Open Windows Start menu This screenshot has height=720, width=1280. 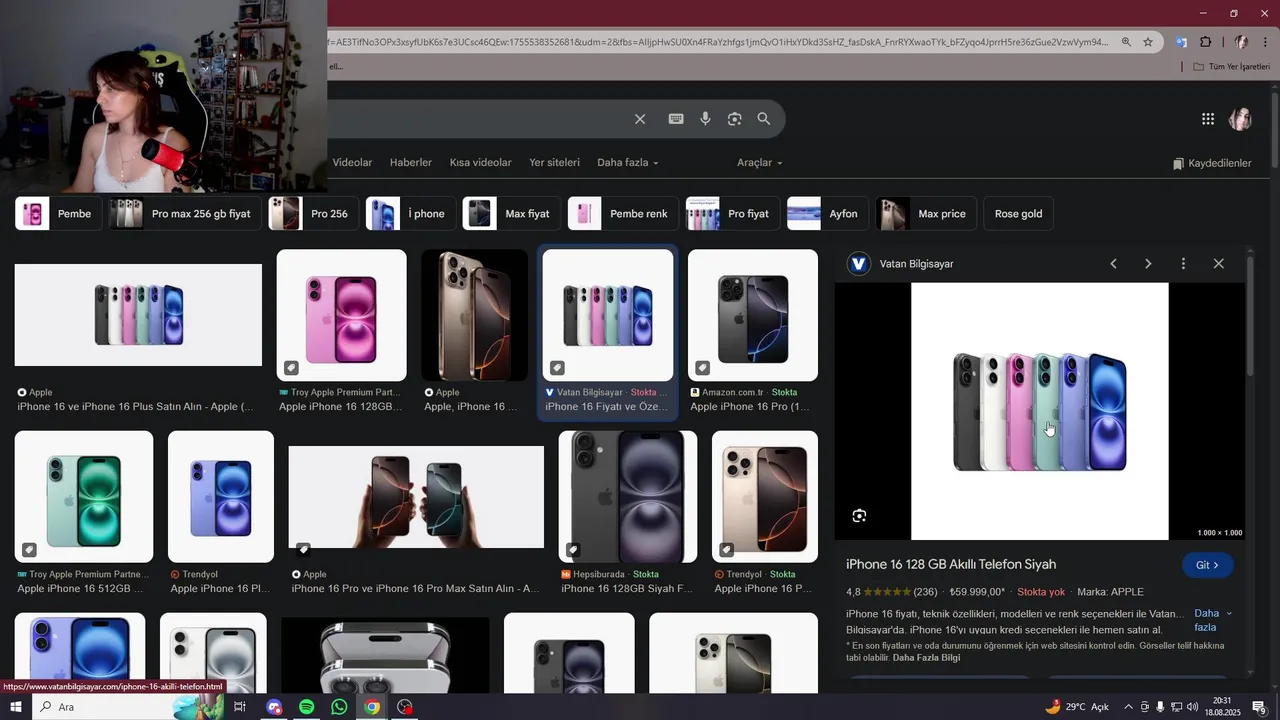tap(16, 707)
